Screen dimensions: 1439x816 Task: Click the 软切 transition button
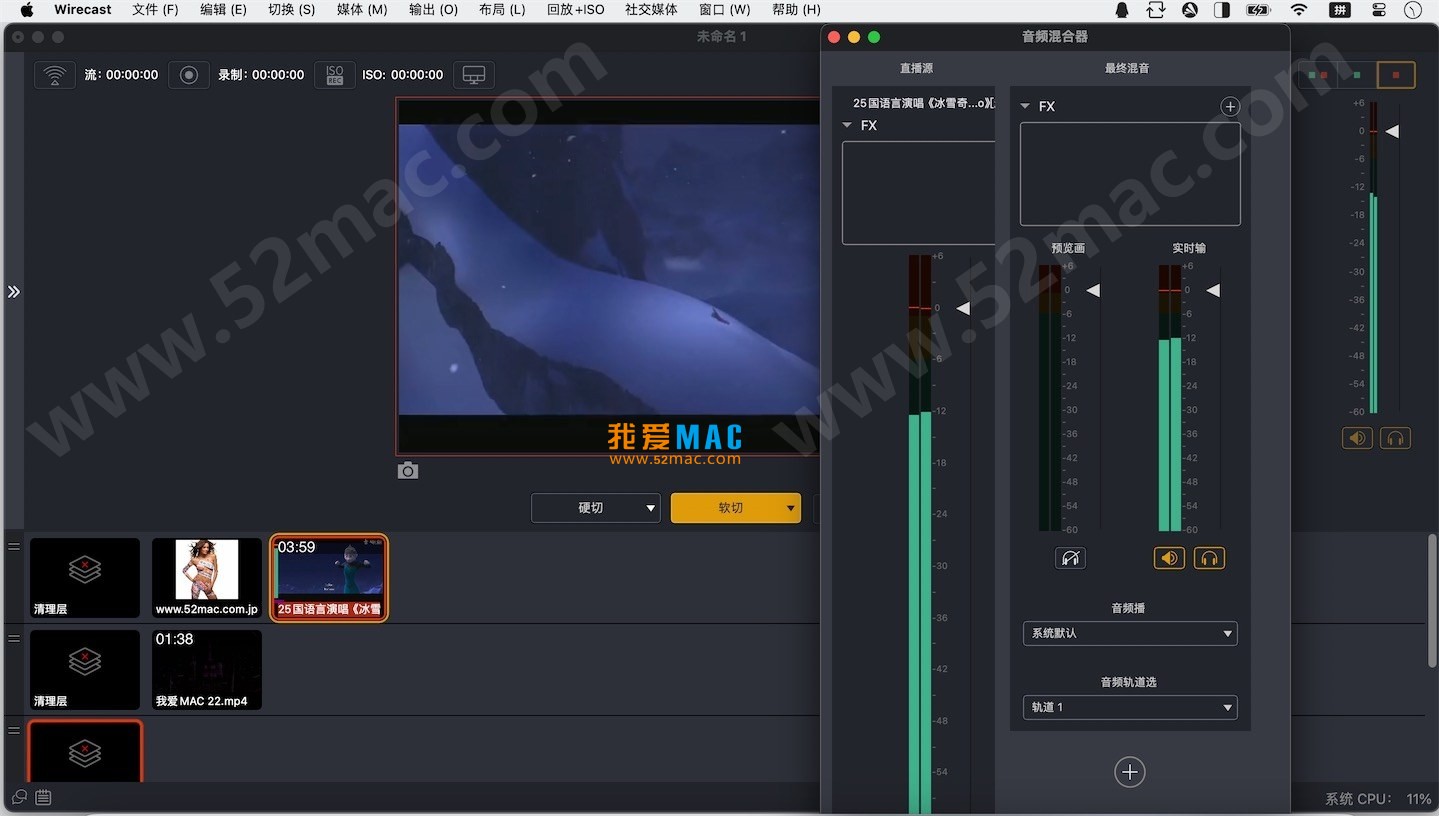[x=729, y=508]
